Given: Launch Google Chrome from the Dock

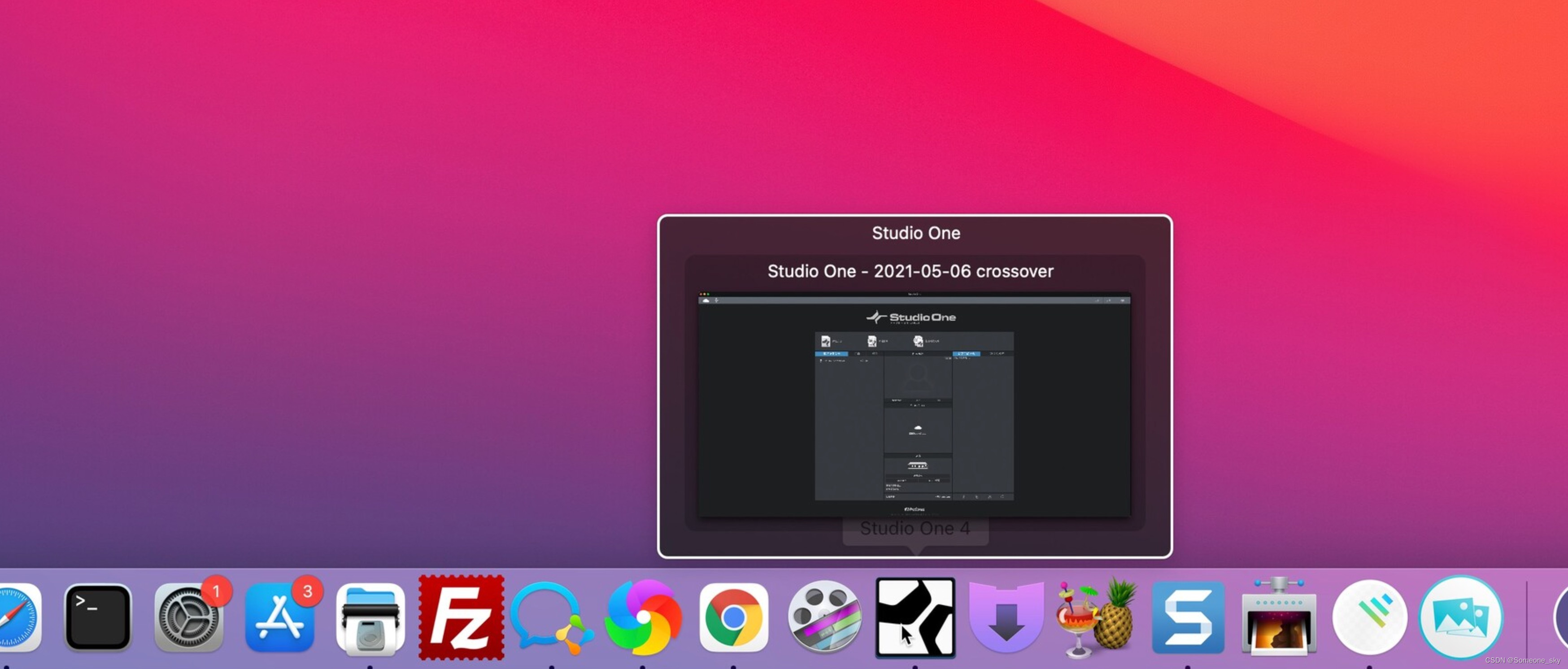Looking at the screenshot, I should [x=733, y=617].
